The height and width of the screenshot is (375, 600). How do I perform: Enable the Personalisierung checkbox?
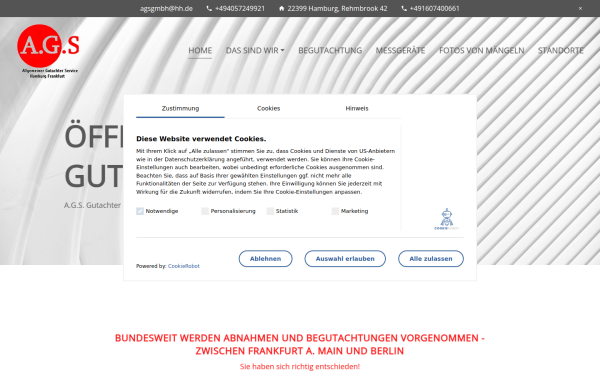tap(205, 211)
